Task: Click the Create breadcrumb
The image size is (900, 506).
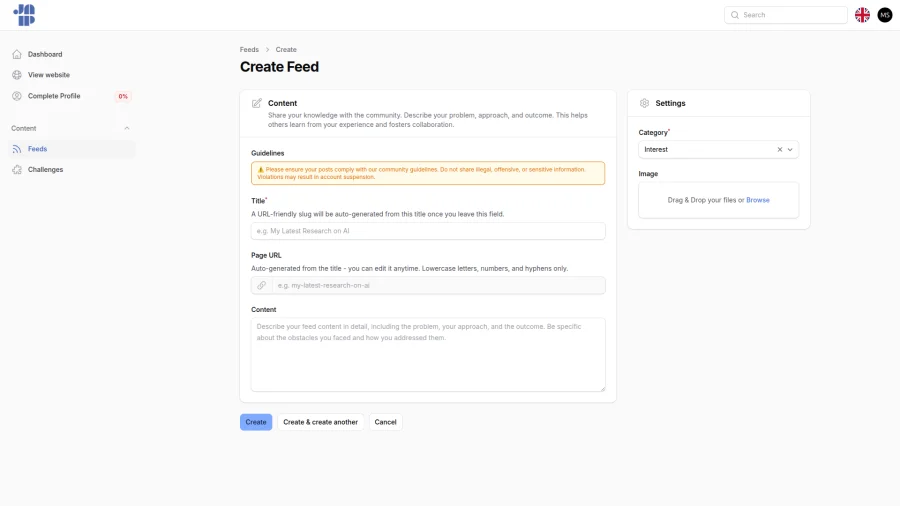Action: (x=286, y=50)
